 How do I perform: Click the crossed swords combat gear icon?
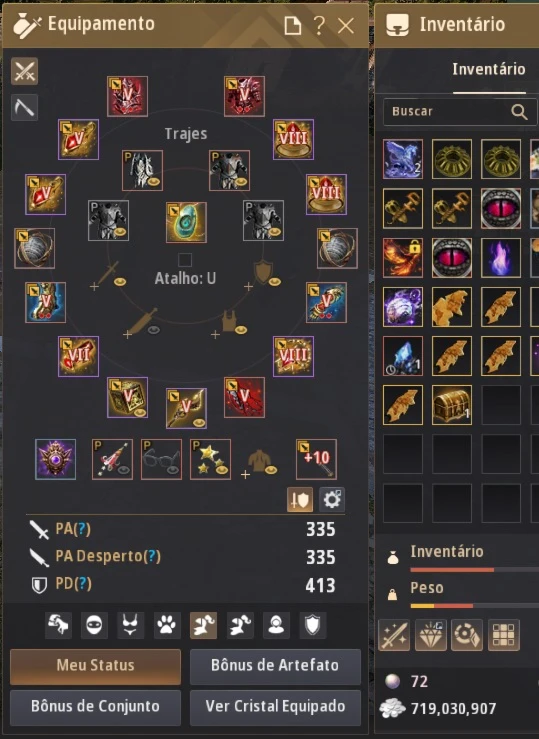click(x=24, y=72)
